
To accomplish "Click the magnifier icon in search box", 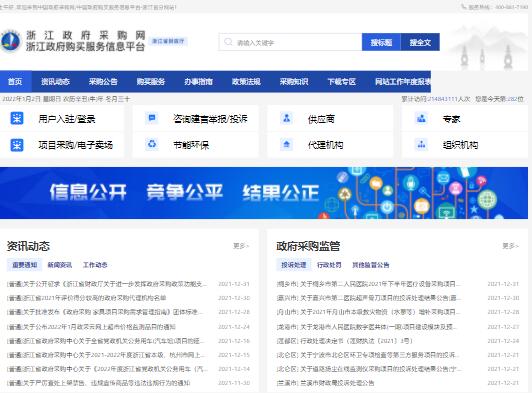I will pos(228,42).
